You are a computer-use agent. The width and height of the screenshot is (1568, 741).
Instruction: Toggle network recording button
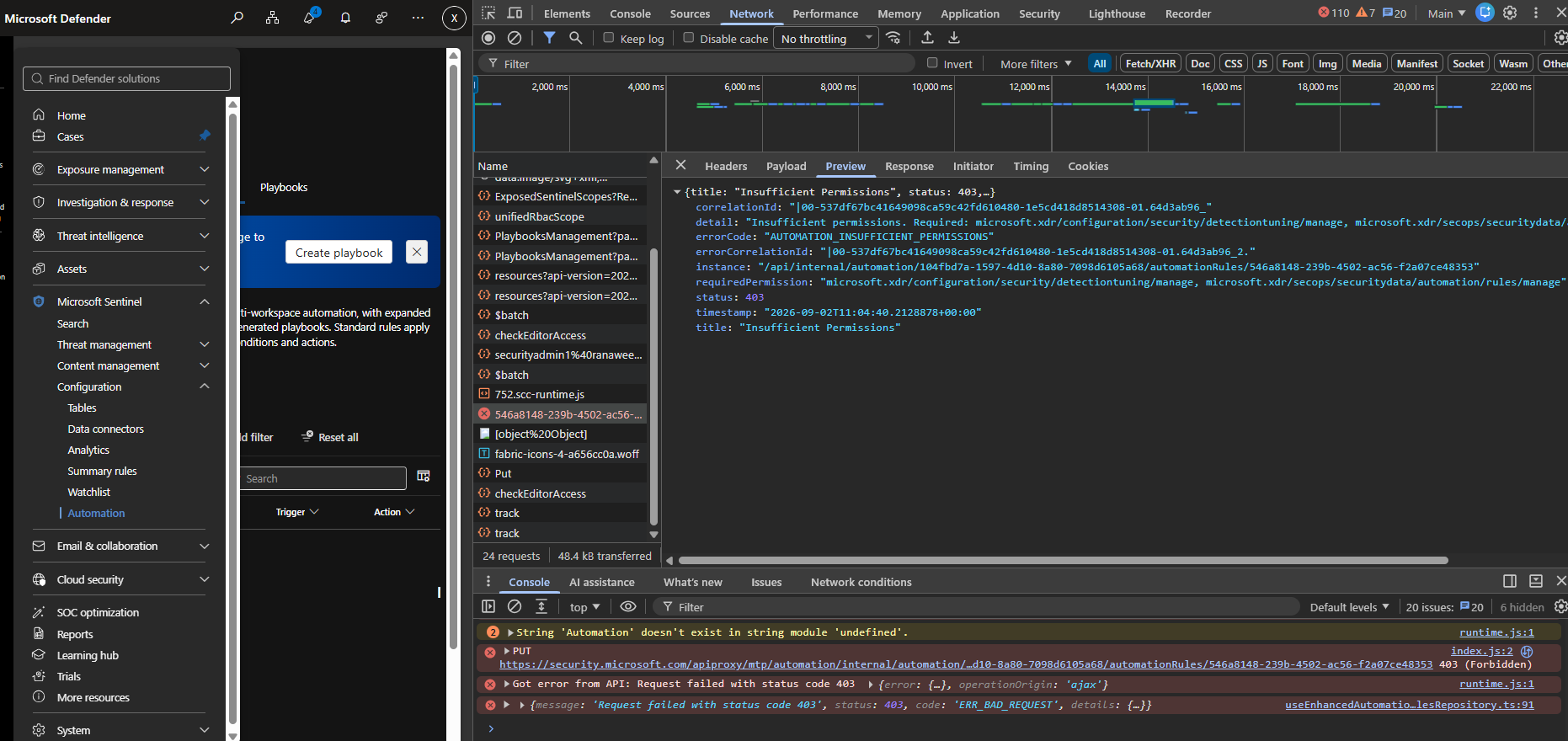[x=488, y=38]
